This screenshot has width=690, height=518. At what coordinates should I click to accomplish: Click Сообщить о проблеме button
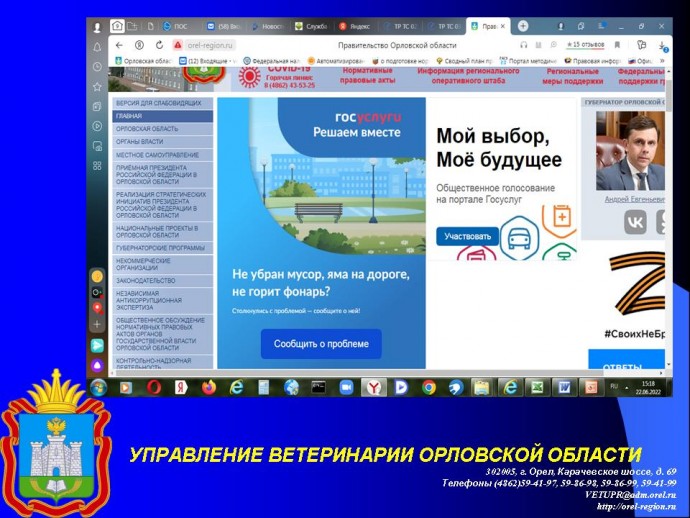[321, 344]
